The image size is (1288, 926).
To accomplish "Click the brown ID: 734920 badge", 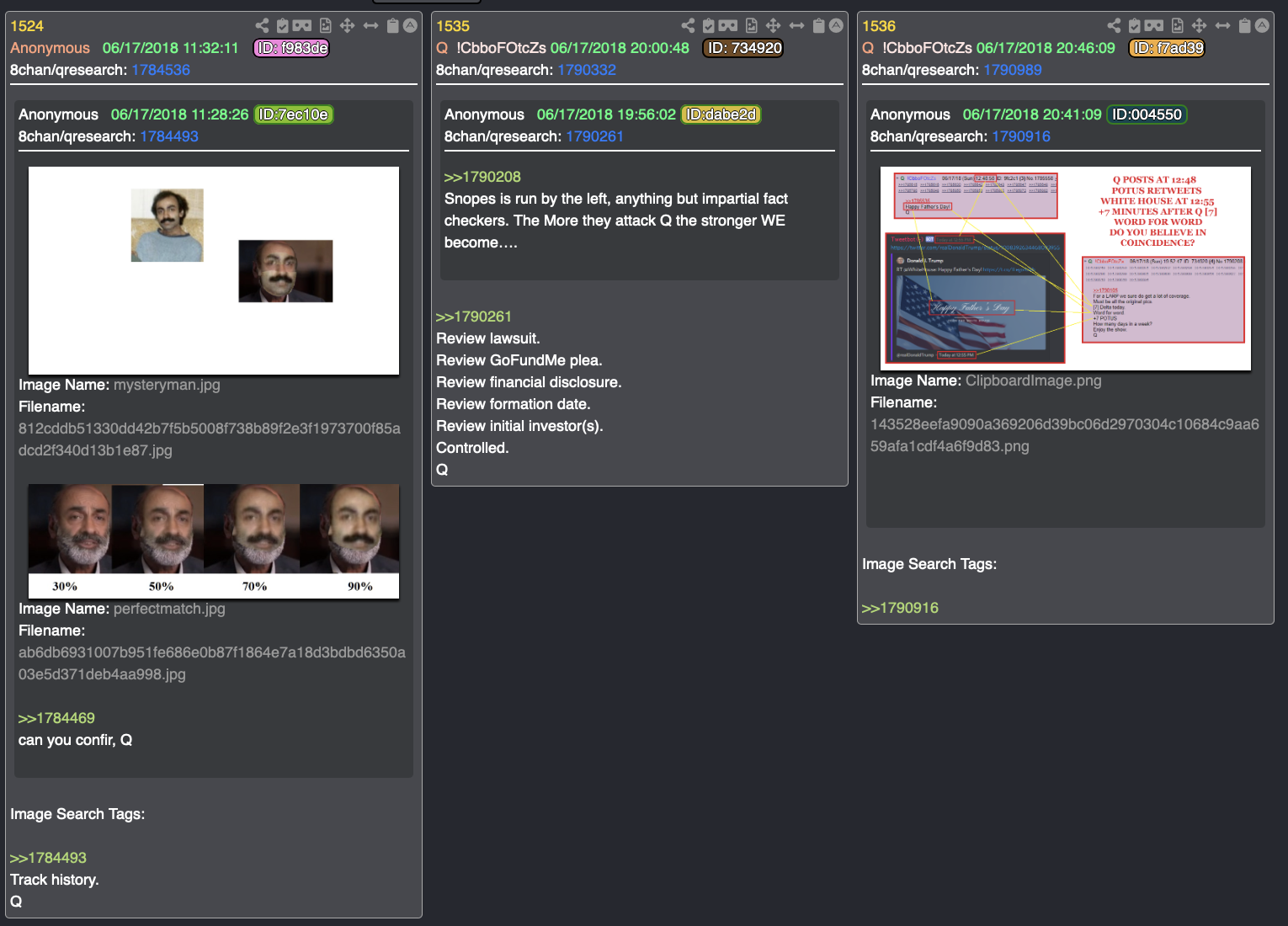I will point(743,48).
